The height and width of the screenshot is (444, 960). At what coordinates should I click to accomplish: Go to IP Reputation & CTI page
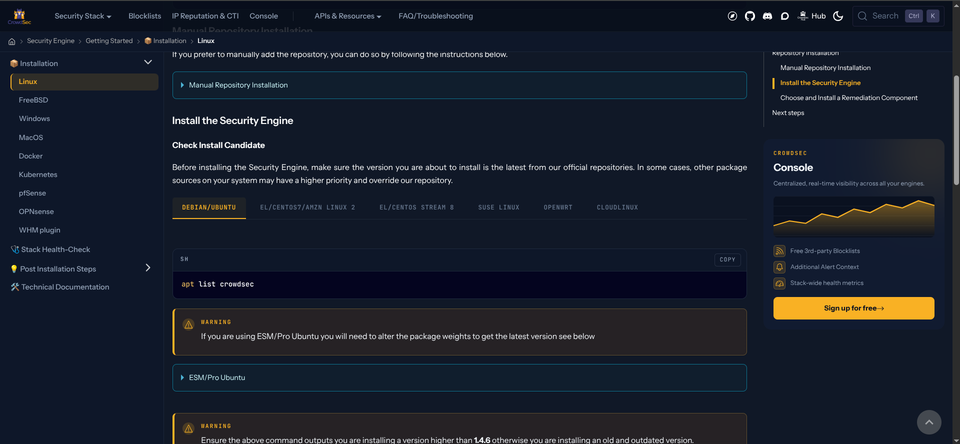click(x=205, y=16)
